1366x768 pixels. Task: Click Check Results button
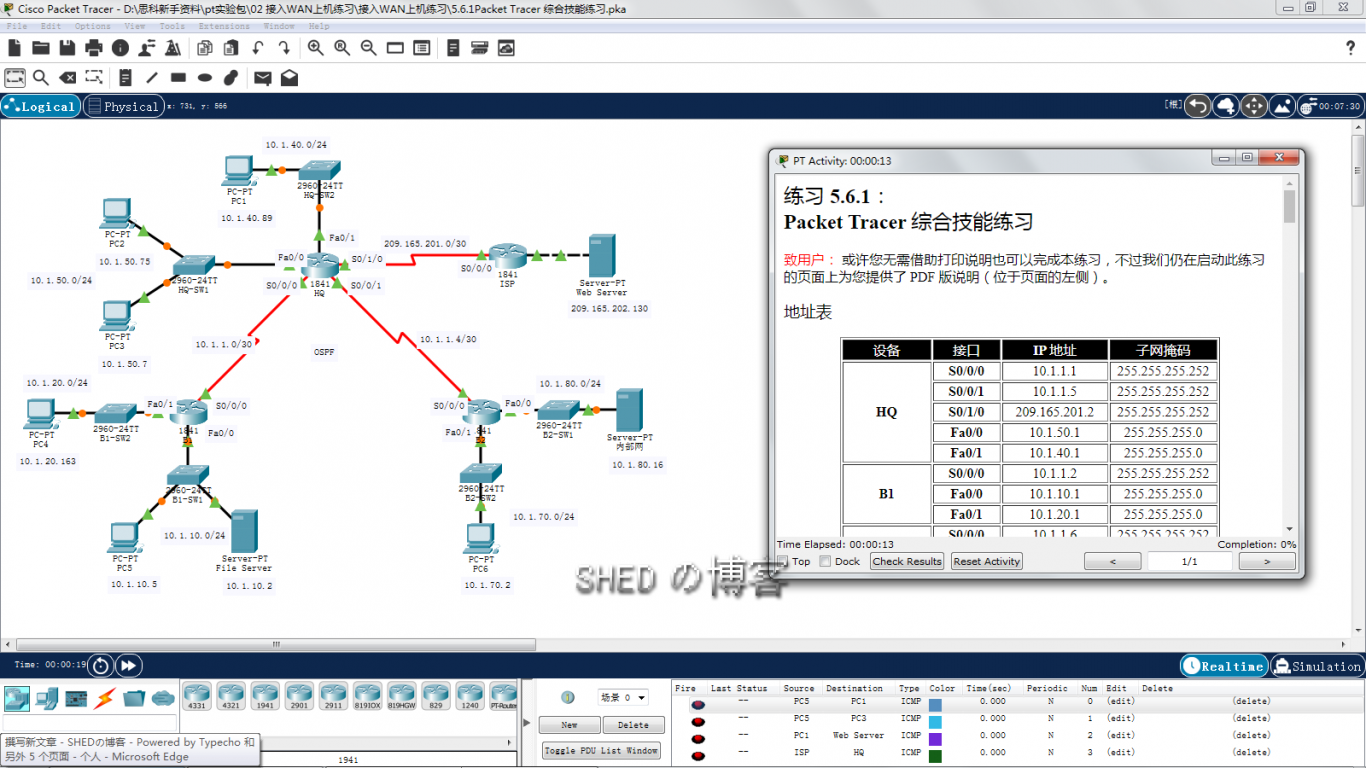coord(907,561)
